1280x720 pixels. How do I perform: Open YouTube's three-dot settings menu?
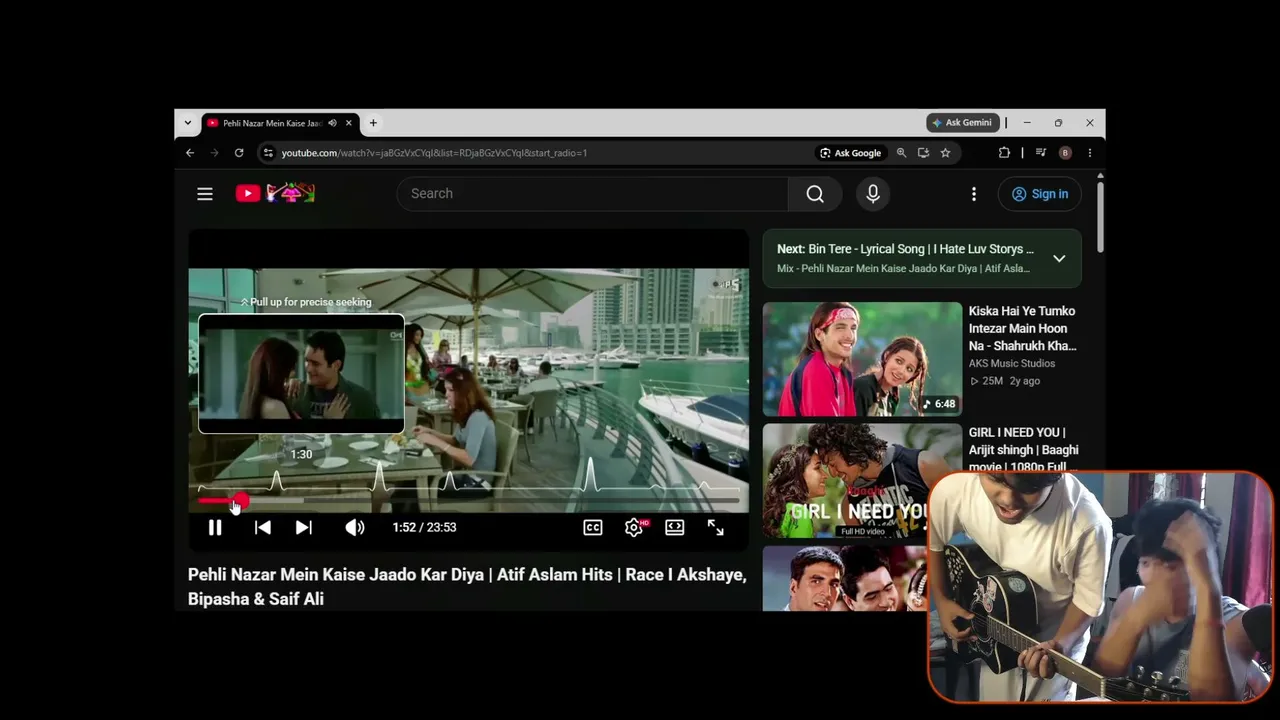click(974, 194)
